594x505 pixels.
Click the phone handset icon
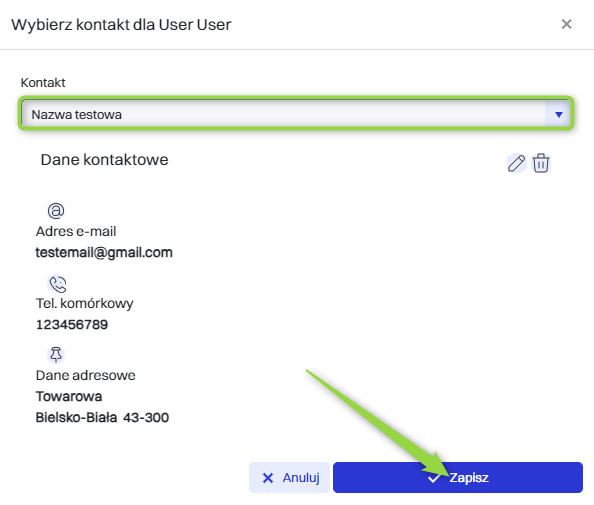58,284
